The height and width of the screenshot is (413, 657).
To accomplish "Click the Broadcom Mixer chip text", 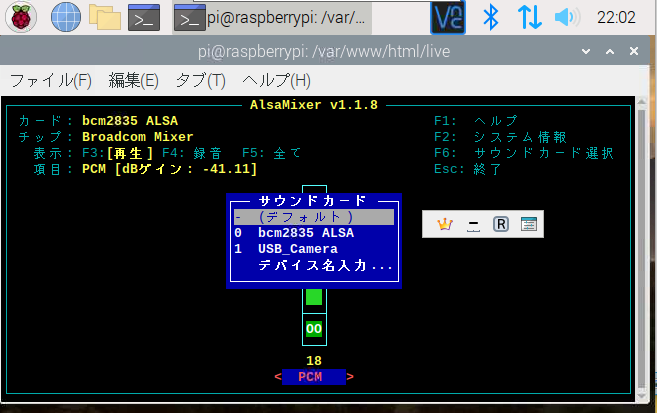I will click(x=138, y=137).
